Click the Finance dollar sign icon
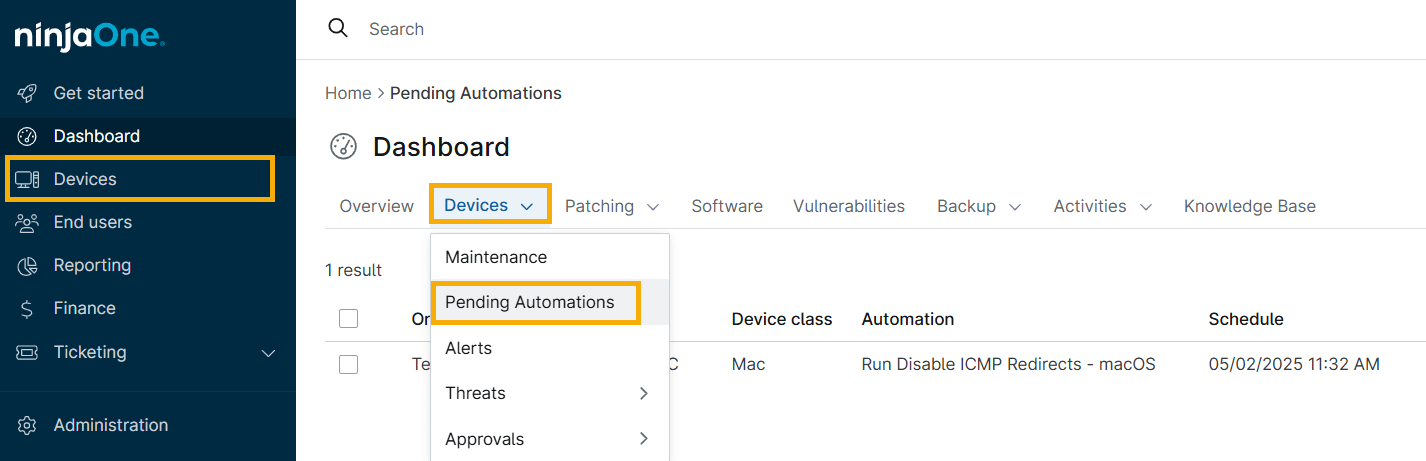Screen dimensions: 1426x461 [x=28, y=308]
